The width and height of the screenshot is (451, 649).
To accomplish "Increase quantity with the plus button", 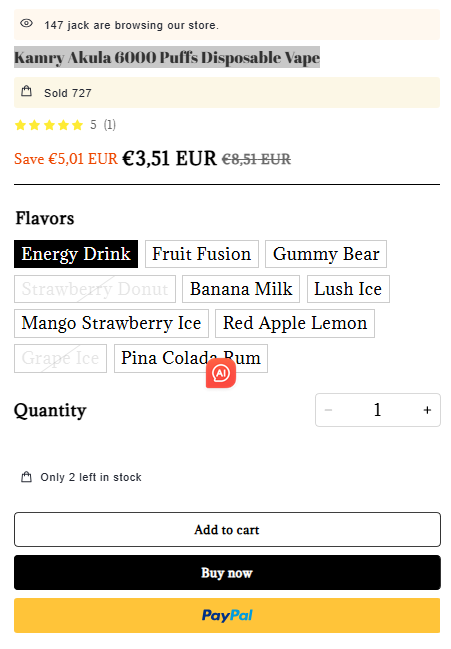I will coord(427,410).
